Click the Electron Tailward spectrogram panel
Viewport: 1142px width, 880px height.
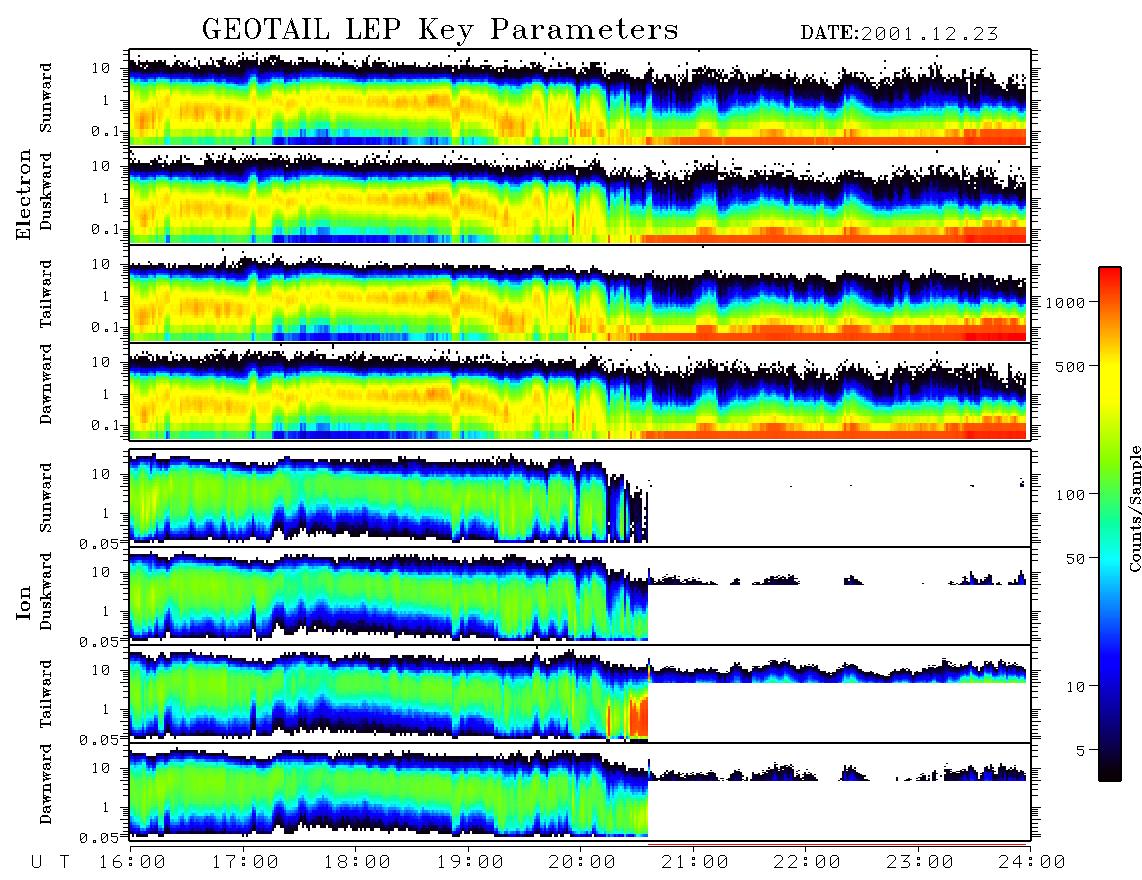tap(580, 294)
